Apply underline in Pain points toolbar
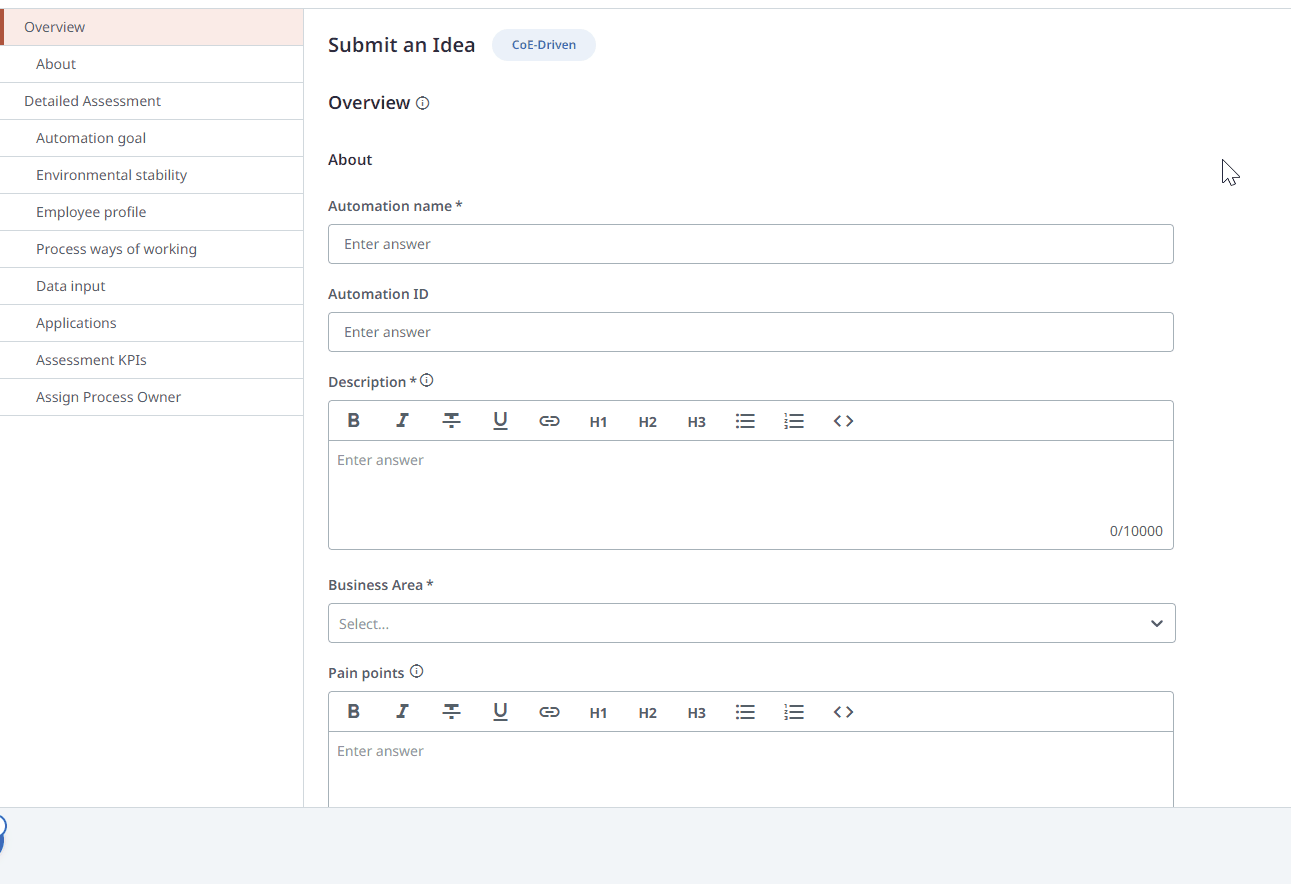 pos(500,712)
